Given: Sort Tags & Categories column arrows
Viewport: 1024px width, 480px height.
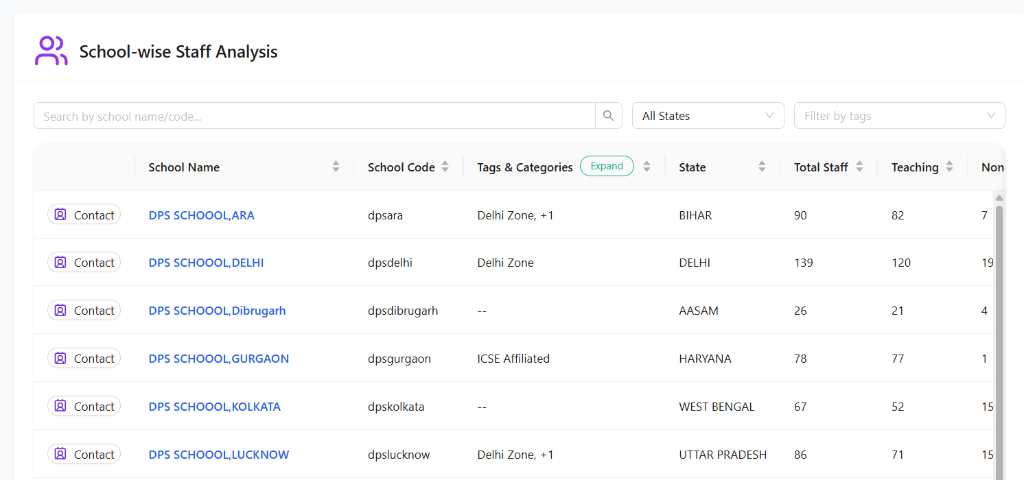Looking at the screenshot, I should click(x=647, y=167).
